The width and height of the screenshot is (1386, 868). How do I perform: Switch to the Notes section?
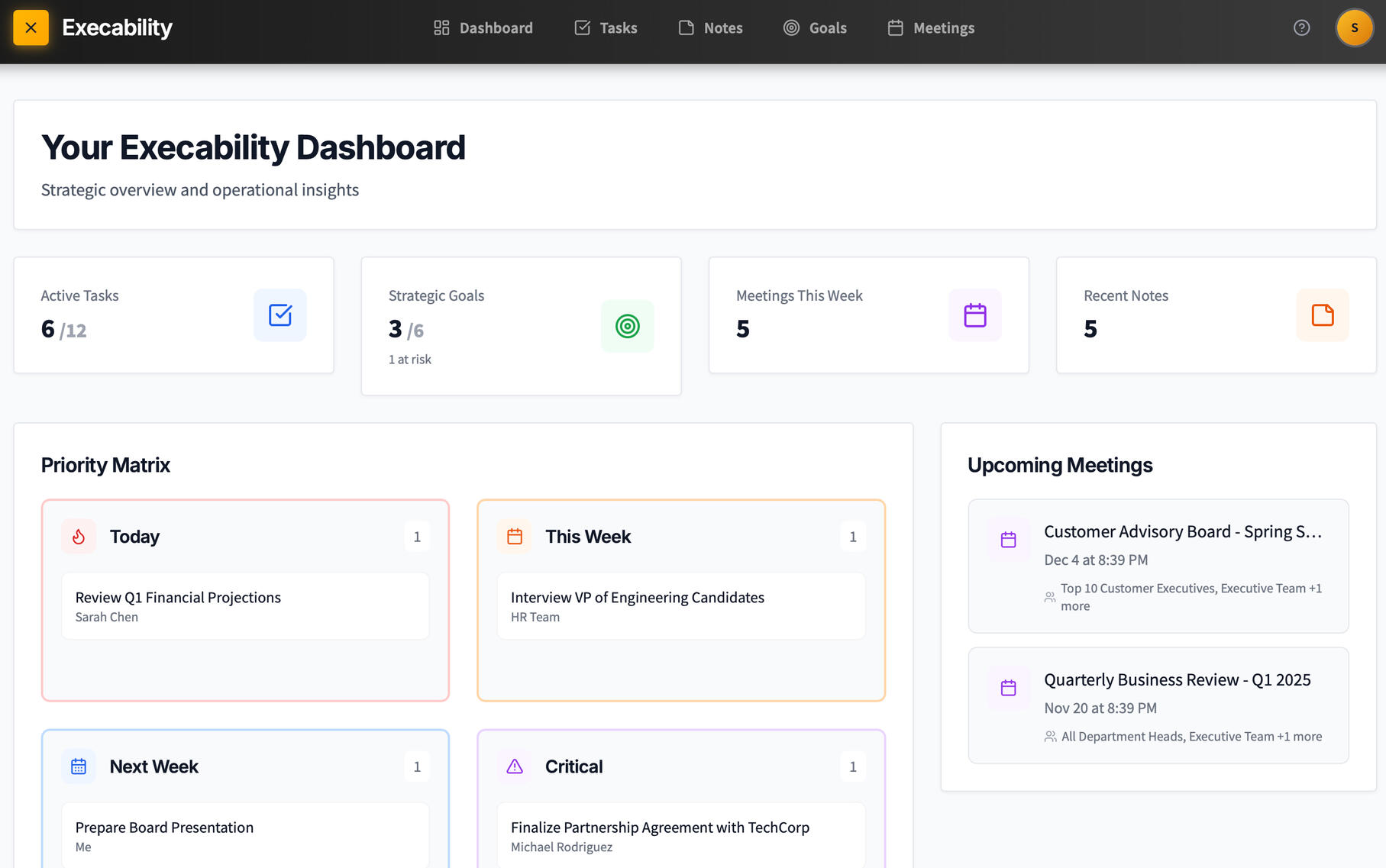pos(710,28)
